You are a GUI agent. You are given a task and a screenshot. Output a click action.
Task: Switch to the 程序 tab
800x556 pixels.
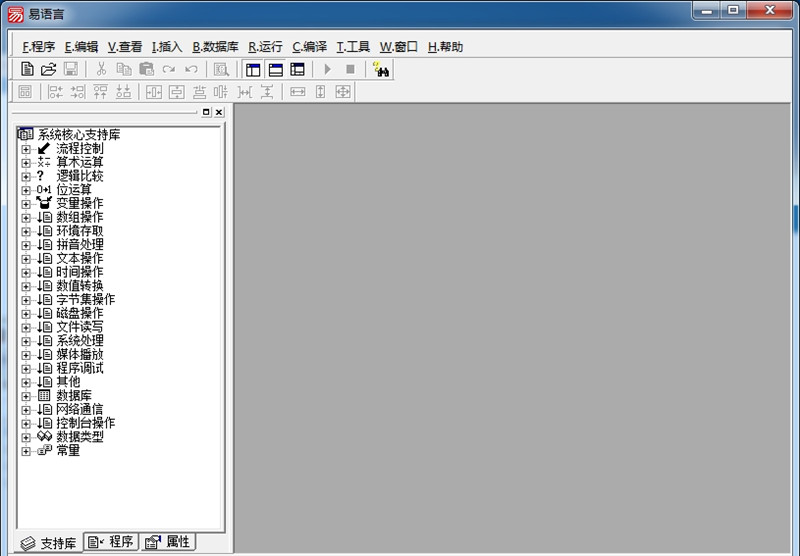tap(111, 542)
